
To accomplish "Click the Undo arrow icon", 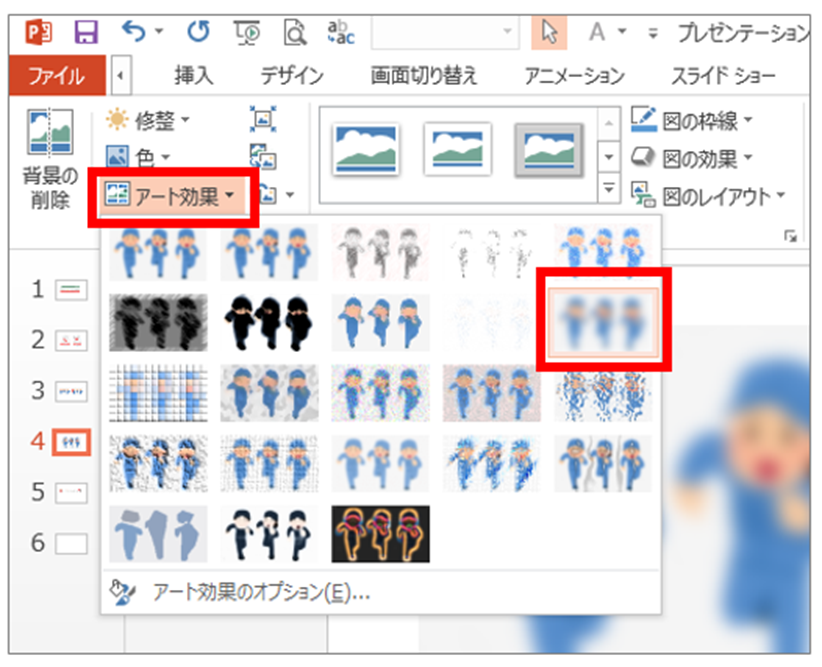I will [133, 31].
